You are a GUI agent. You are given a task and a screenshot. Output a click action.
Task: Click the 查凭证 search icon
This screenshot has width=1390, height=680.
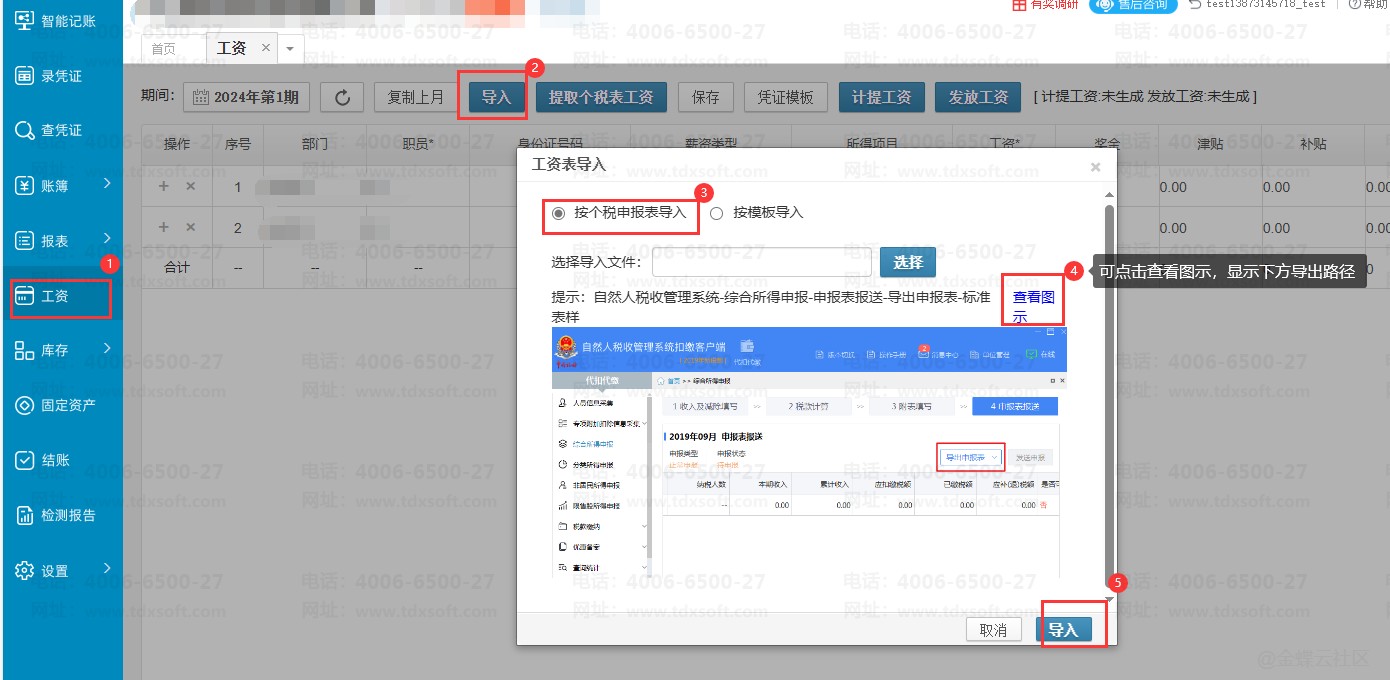[x=25, y=131]
